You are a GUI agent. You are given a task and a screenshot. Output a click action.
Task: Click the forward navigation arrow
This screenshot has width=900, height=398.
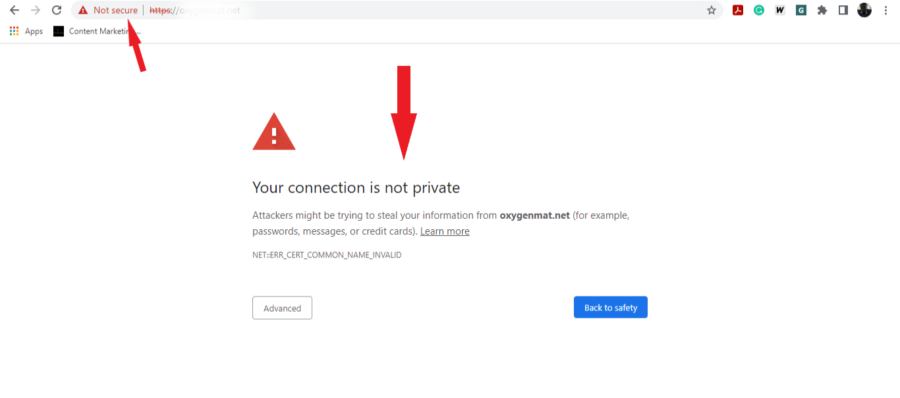(36, 10)
